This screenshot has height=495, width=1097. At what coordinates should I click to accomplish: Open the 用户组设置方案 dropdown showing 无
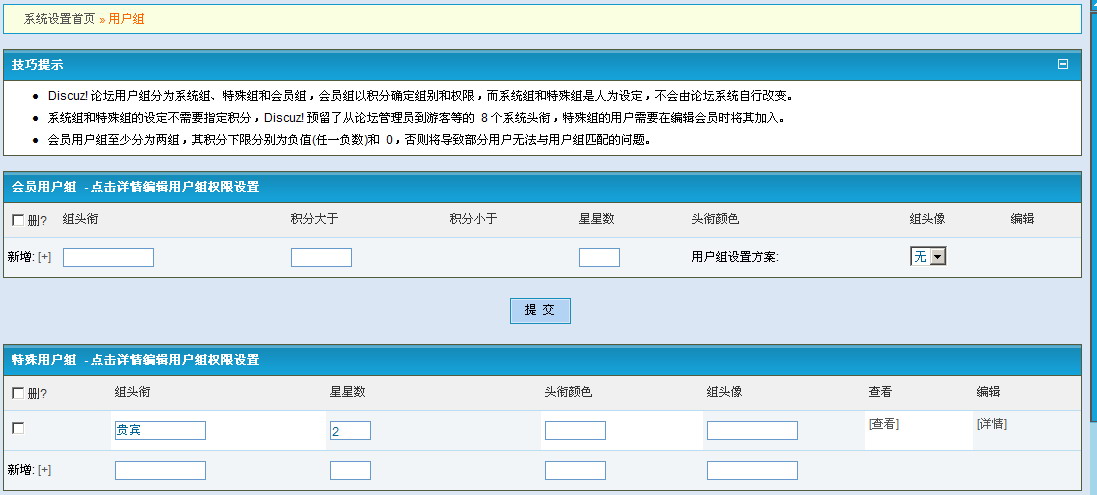point(928,257)
